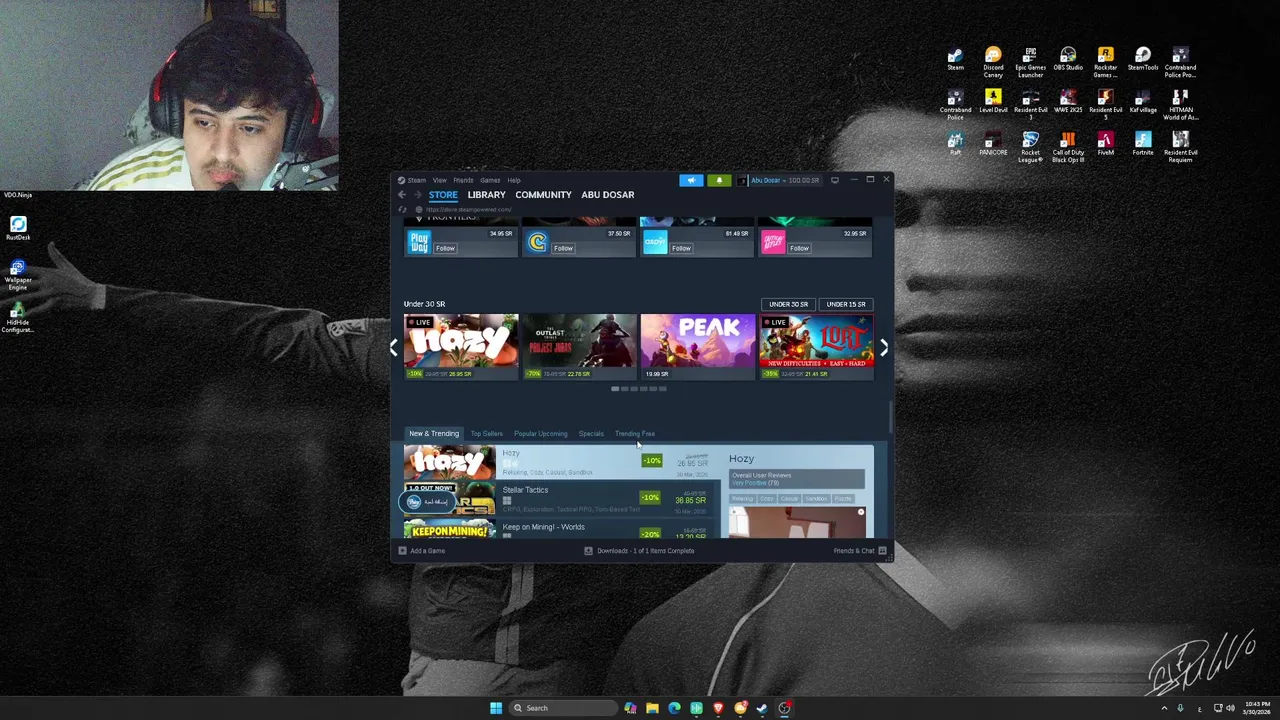1280x720 pixels.
Task: Open the SteamTools desktop icon
Action: pos(1143,59)
